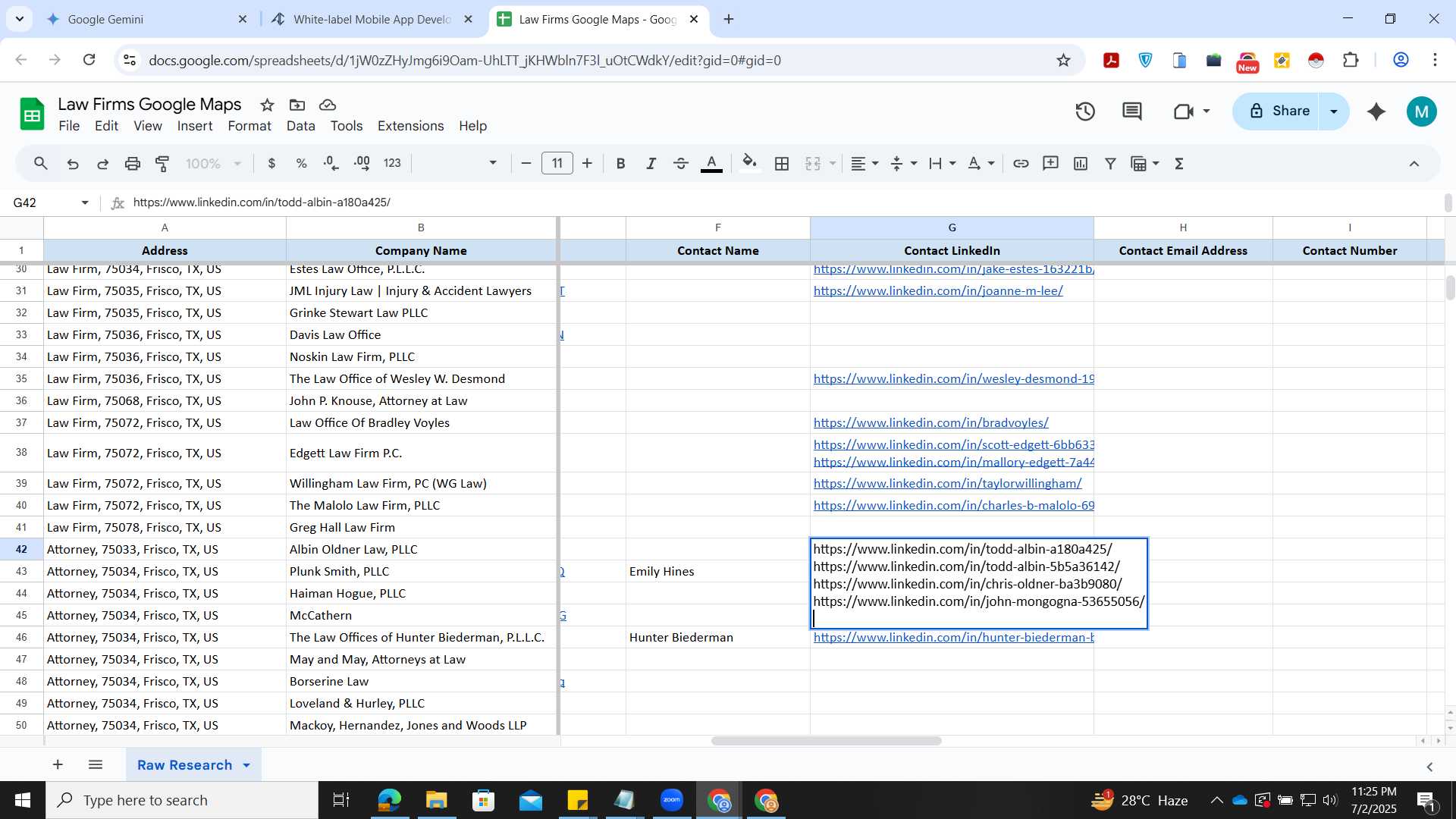Star the Law Firms Google Maps document
This screenshot has width=1456, height=819.
coord(267,105)
